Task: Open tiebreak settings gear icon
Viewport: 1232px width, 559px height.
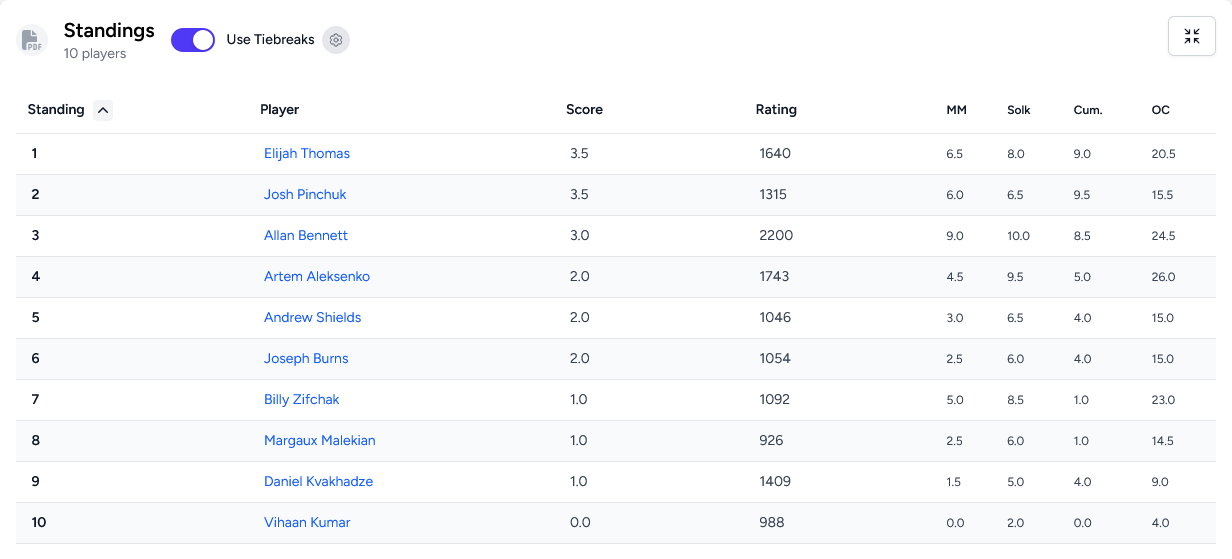Action: 336,40
